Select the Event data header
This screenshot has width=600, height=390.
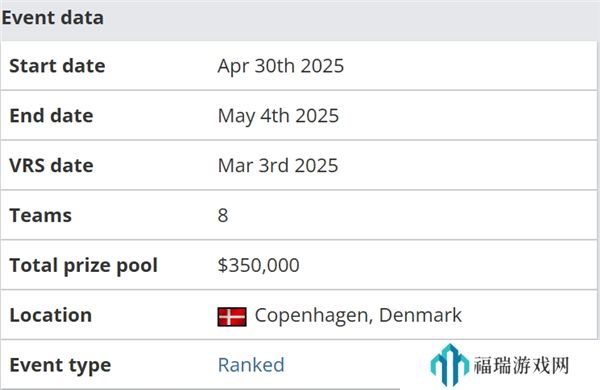(x=52, y=18)
